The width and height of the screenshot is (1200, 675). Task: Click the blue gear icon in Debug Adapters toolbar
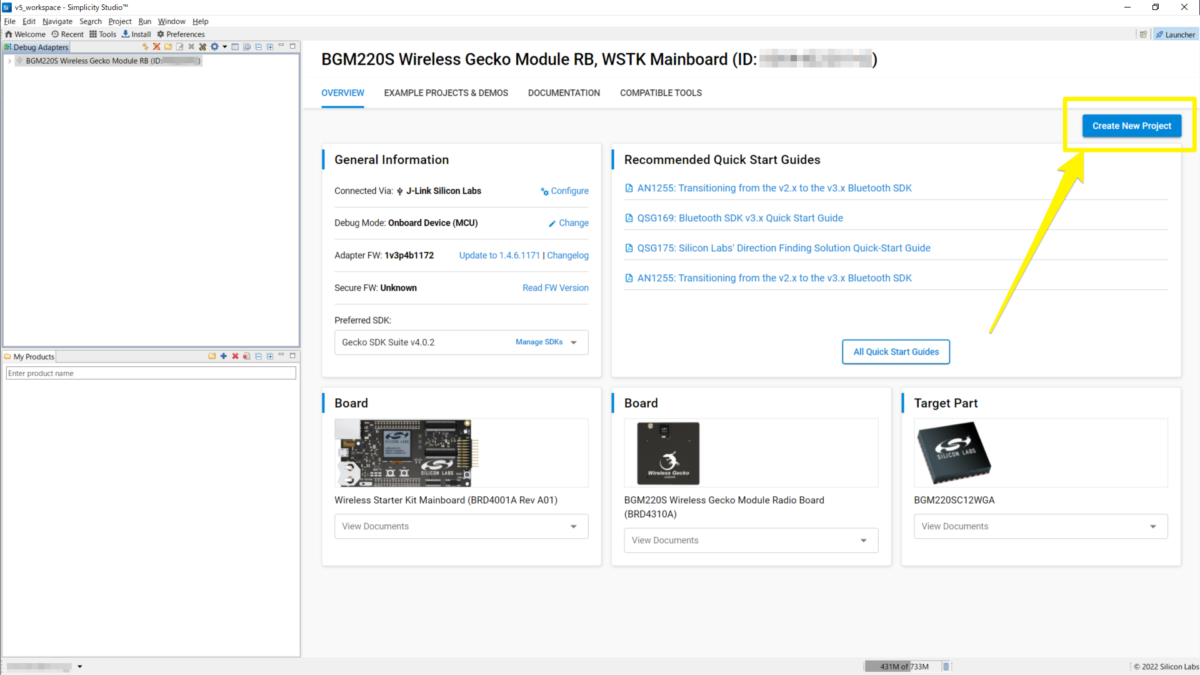pos(214,47)
